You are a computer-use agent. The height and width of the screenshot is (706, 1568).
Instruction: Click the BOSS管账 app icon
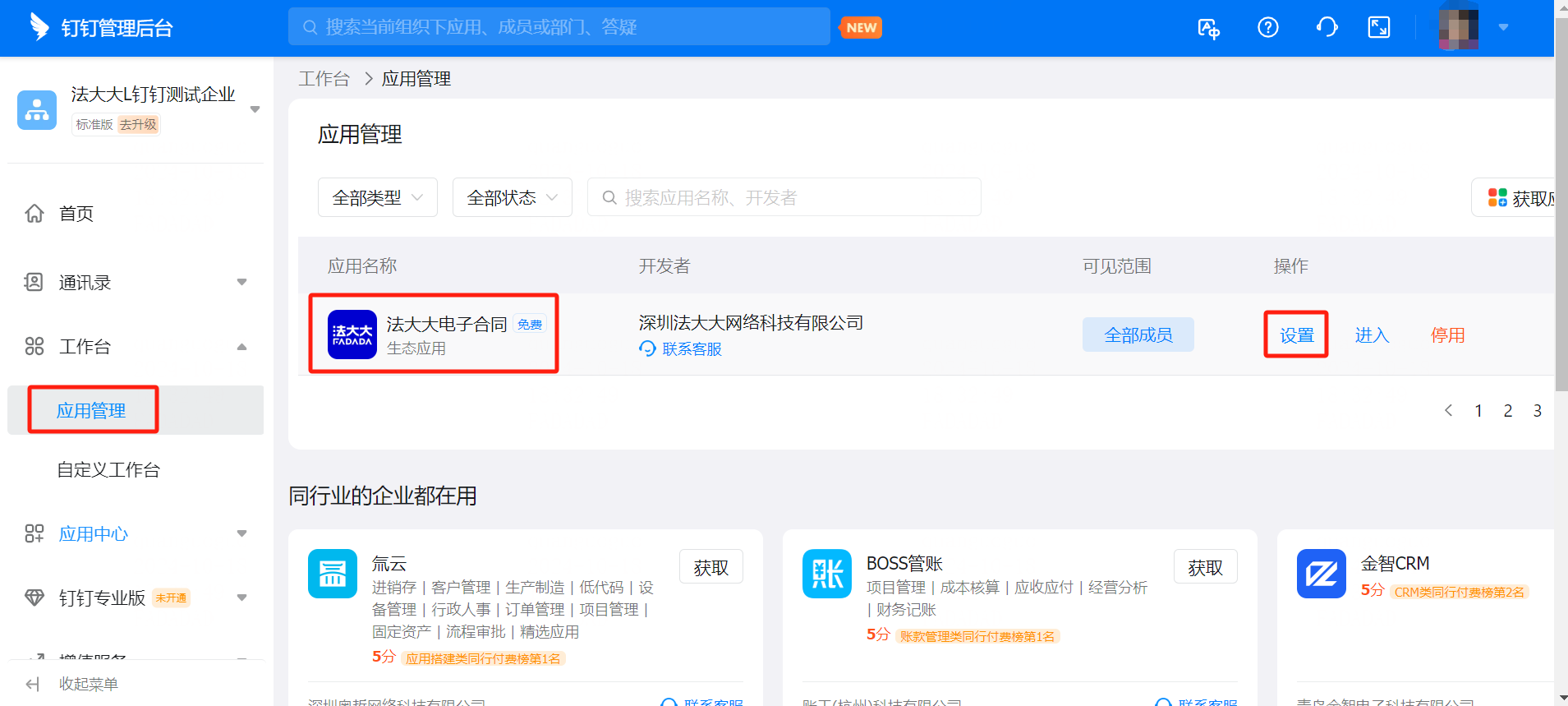(x=827, y=574)
